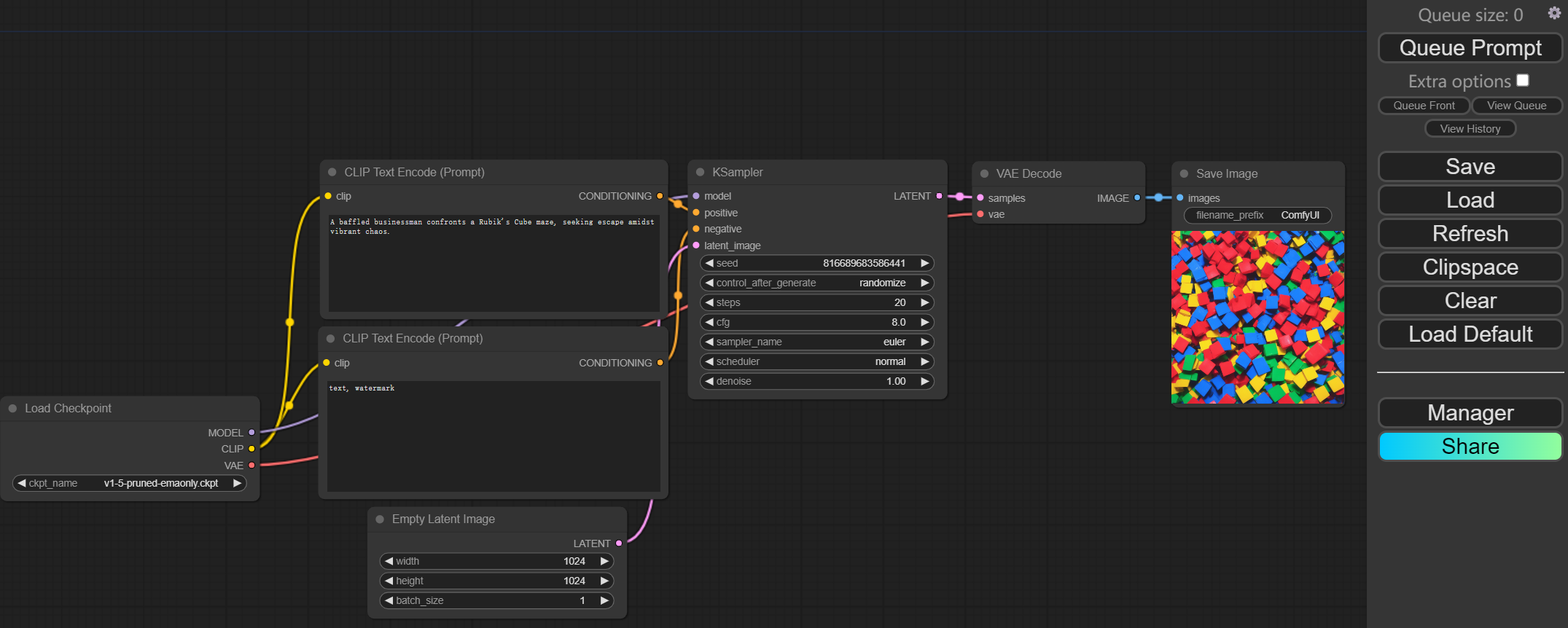Open the settings gear icon

click(1554, 13)
